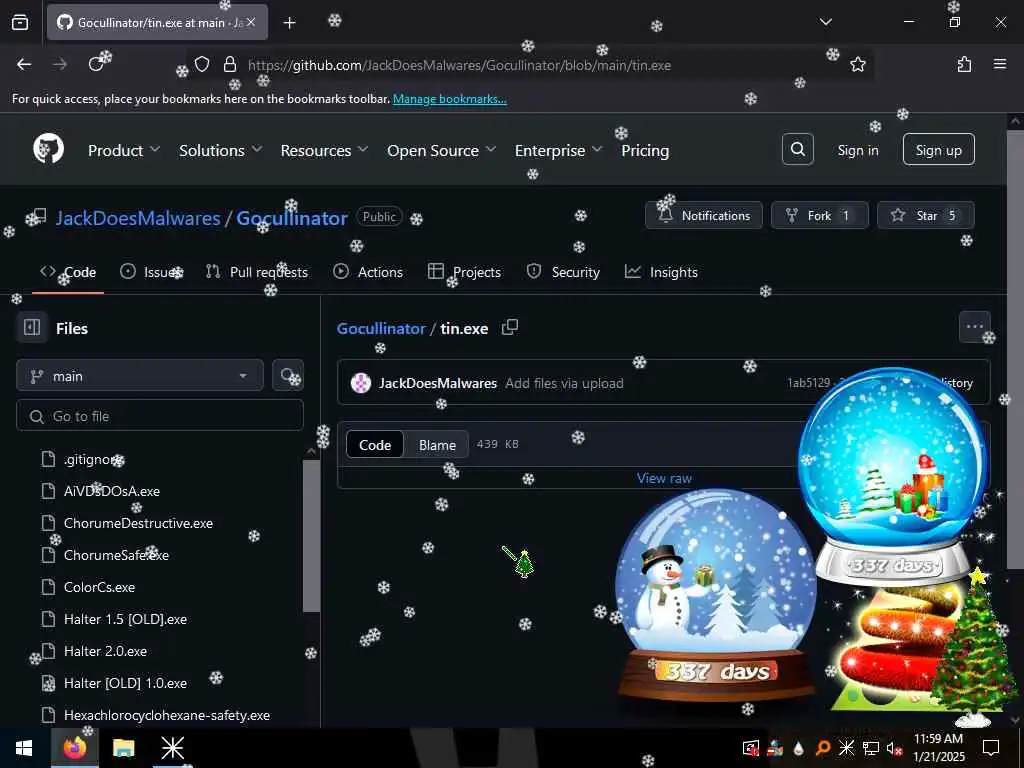Screen dimensions: 1024x768
Task: Click the Pricing link
Action: pos(645,150)
